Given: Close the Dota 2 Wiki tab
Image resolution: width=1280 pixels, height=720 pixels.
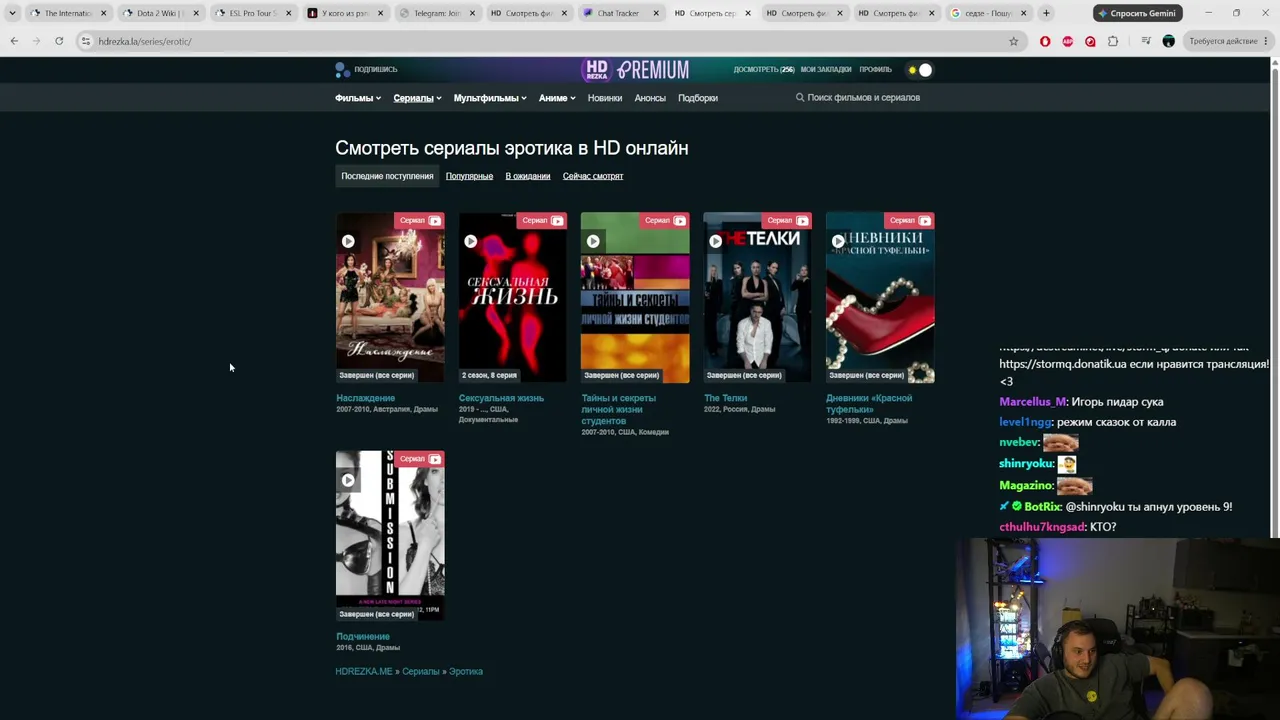Looking at the screenshot, I should click(196, 13).
